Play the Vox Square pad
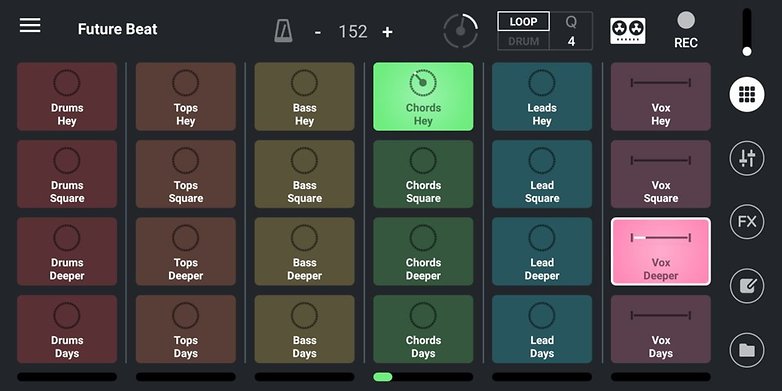Screen dimensions: 782x391 point(660,174)
